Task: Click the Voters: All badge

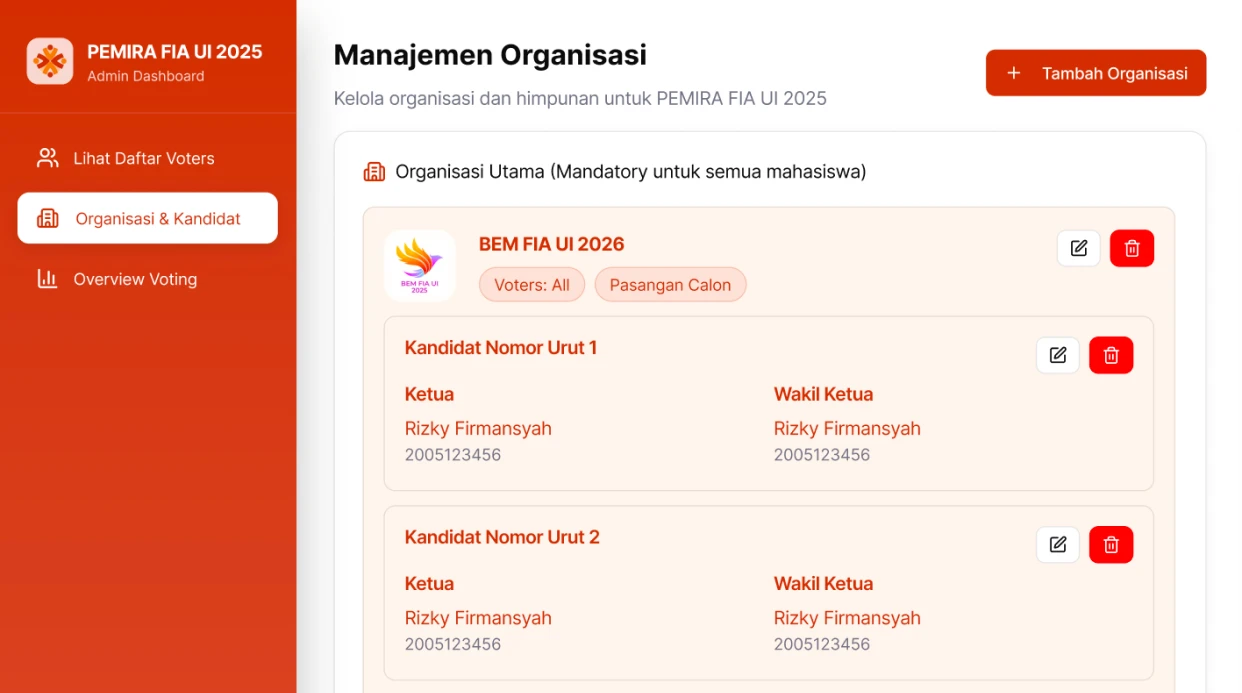Action: coord(532,285)
